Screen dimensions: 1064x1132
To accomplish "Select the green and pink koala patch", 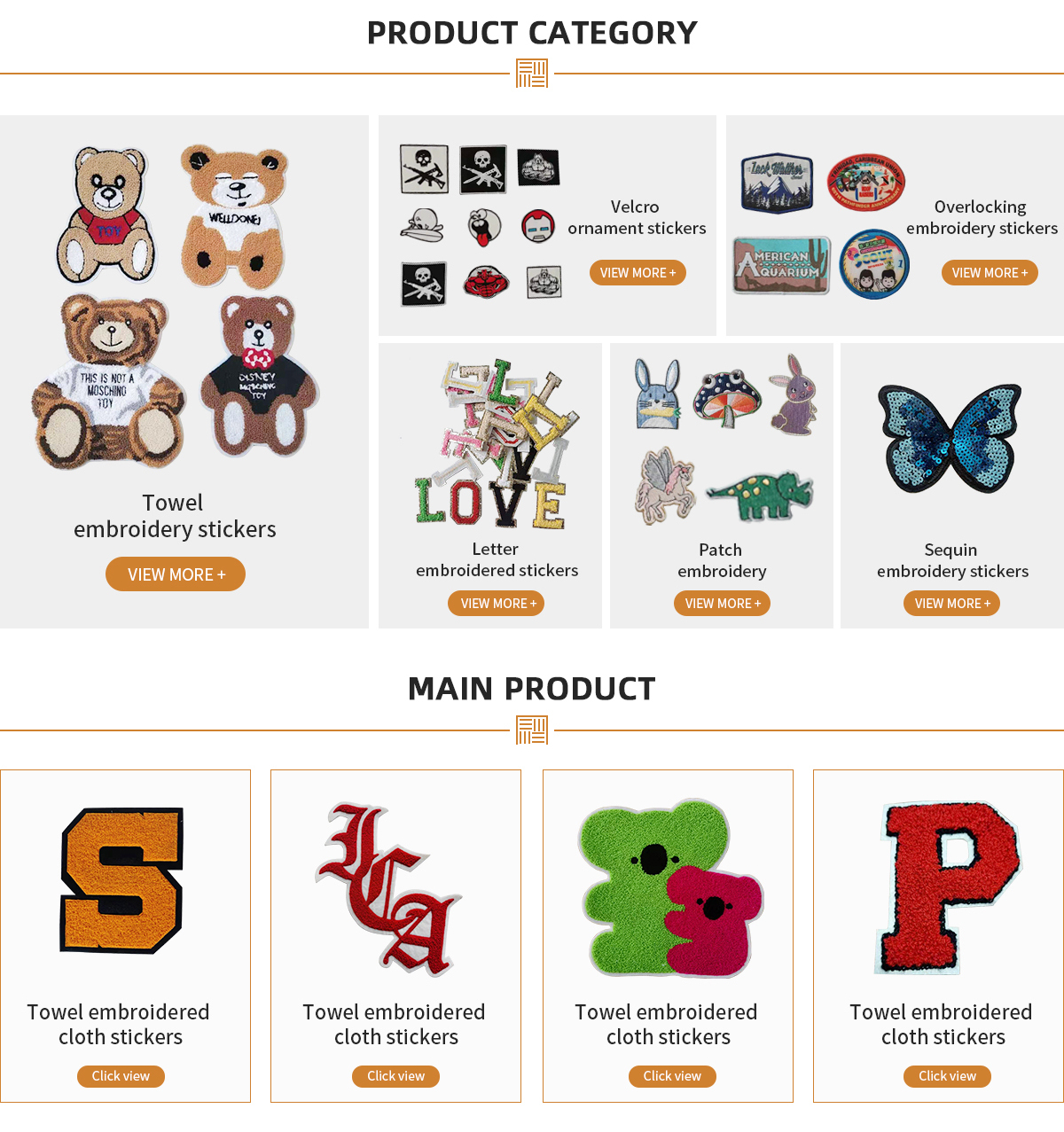I will tap(671, 889).
